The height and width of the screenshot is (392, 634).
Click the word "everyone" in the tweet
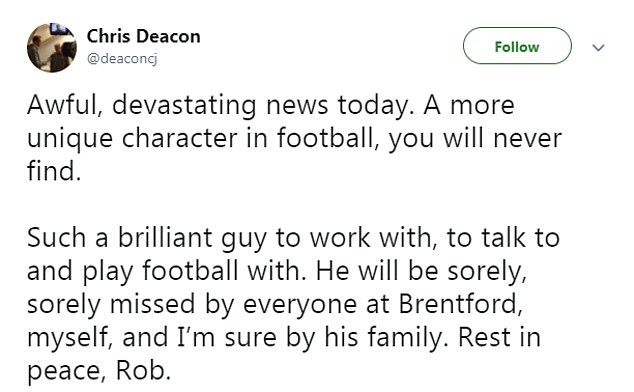click(x=300, y=306)
